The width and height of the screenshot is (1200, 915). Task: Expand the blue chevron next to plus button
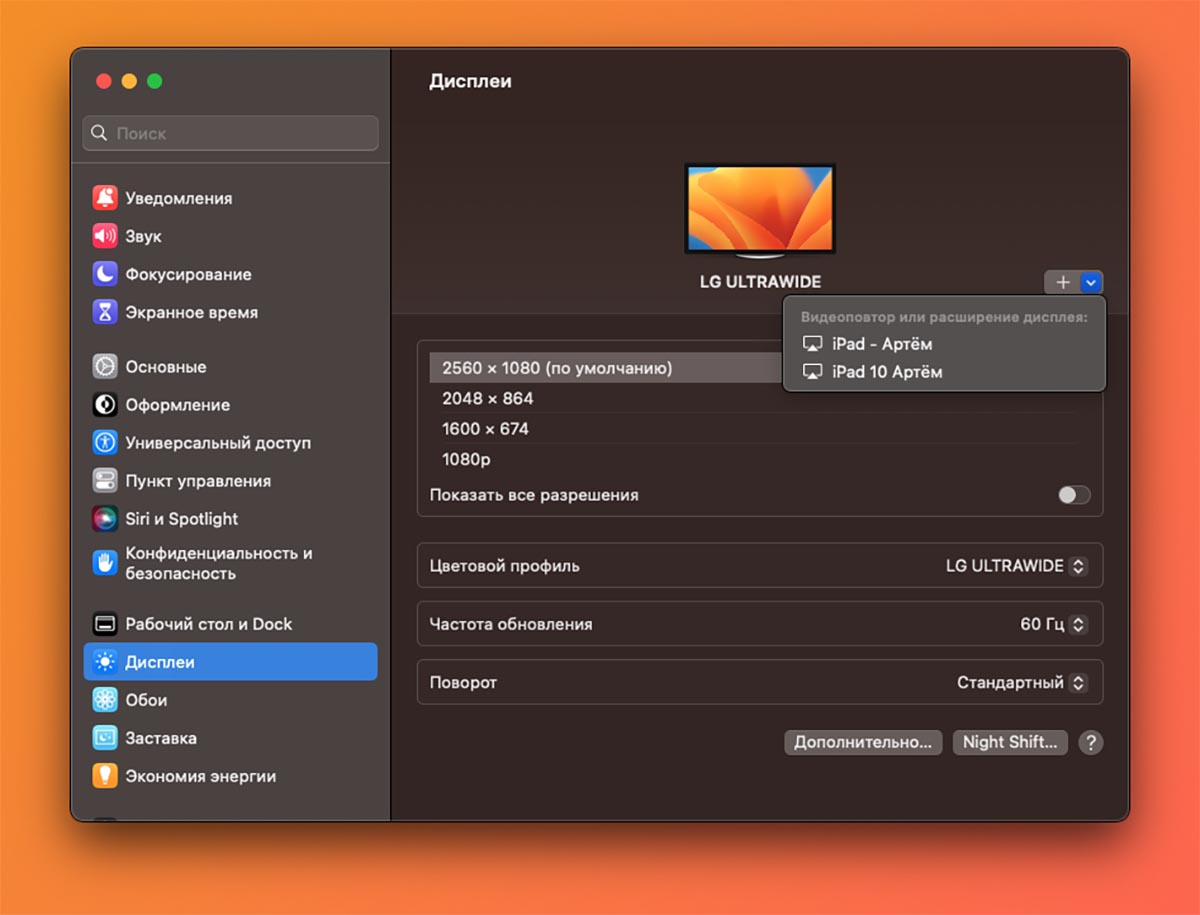(x=1092, y=283)
